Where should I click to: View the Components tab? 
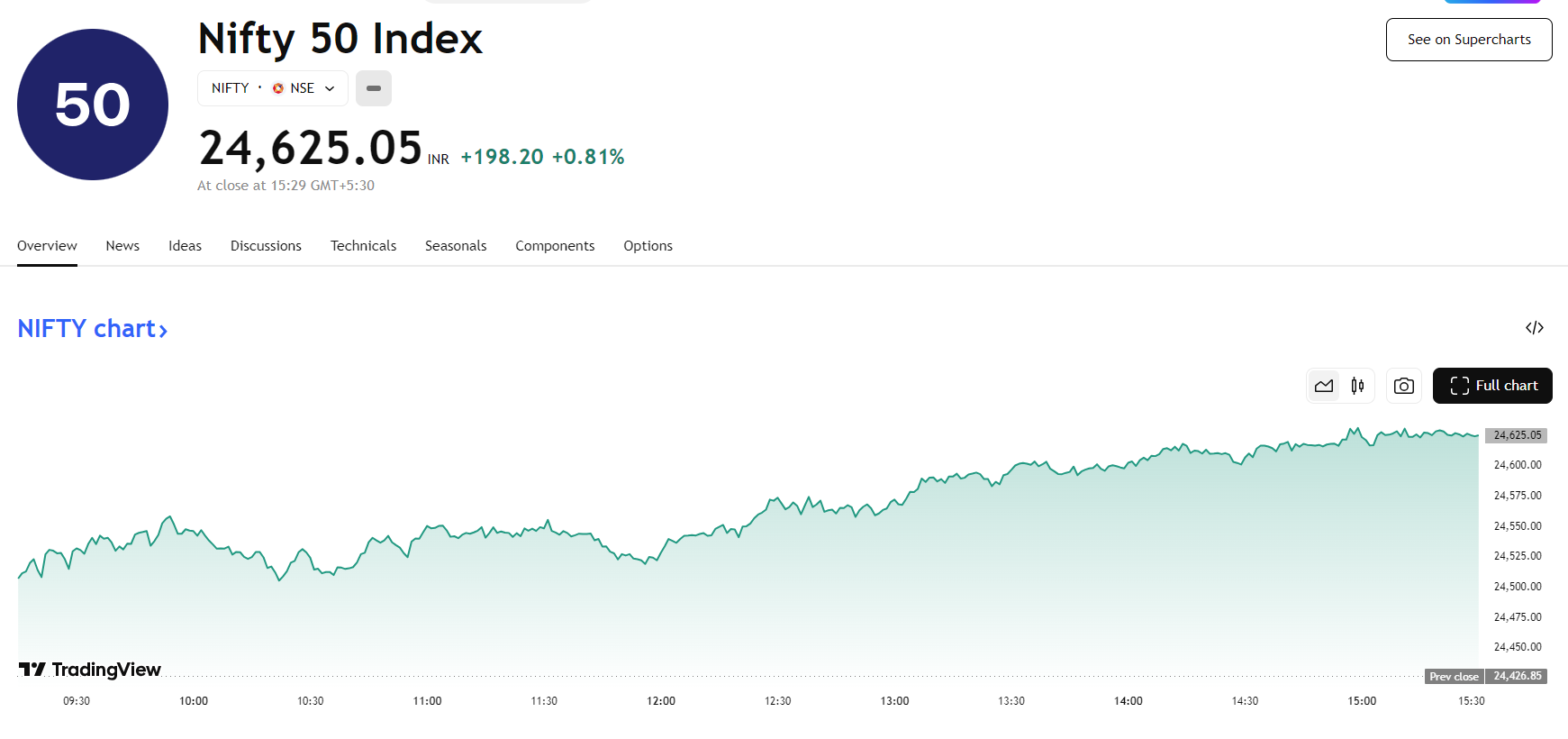pos(555,246)
